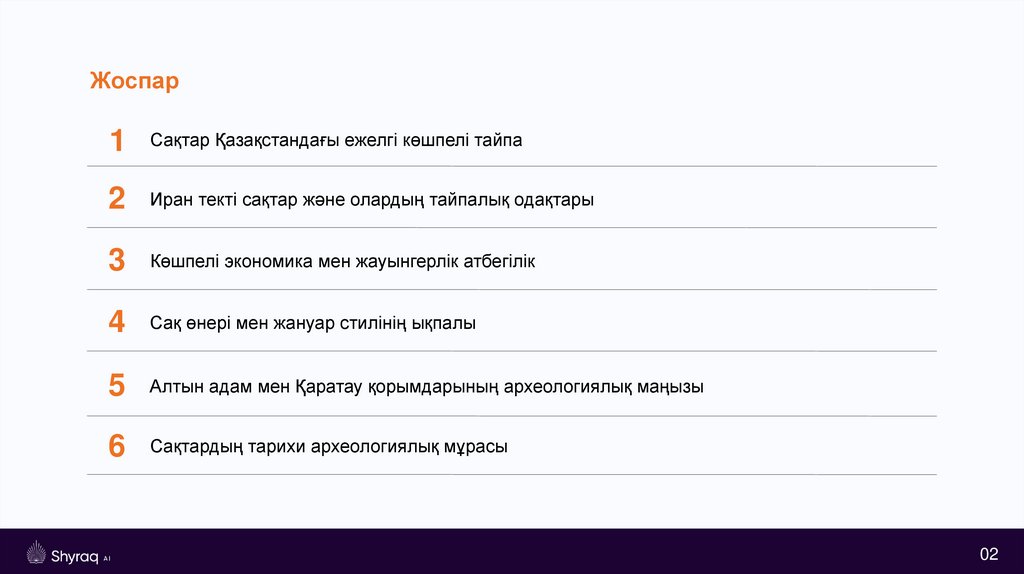The width and height of the screenshot is (1024, 574).
Task: Click the Shyraq wordmark in the footer
Action: [x=75, y=556]
